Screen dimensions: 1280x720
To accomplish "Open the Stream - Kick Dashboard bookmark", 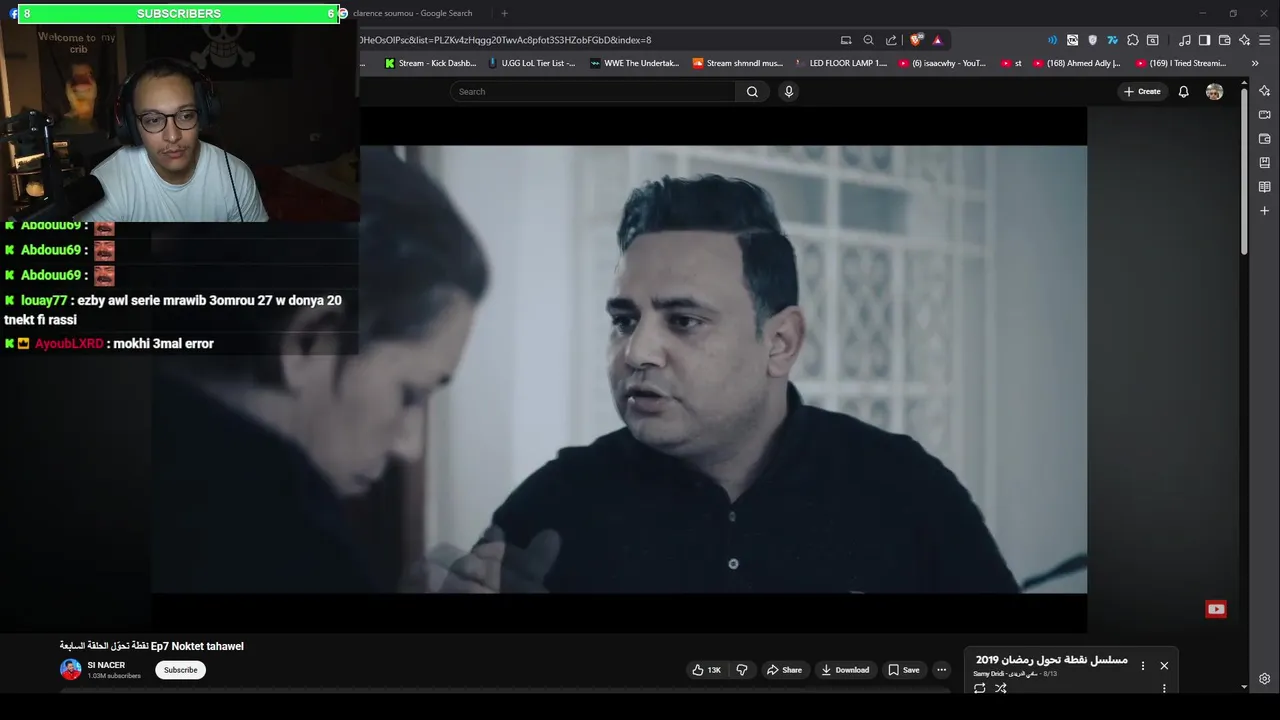I will pyautogui.click(x=430, y=63).
